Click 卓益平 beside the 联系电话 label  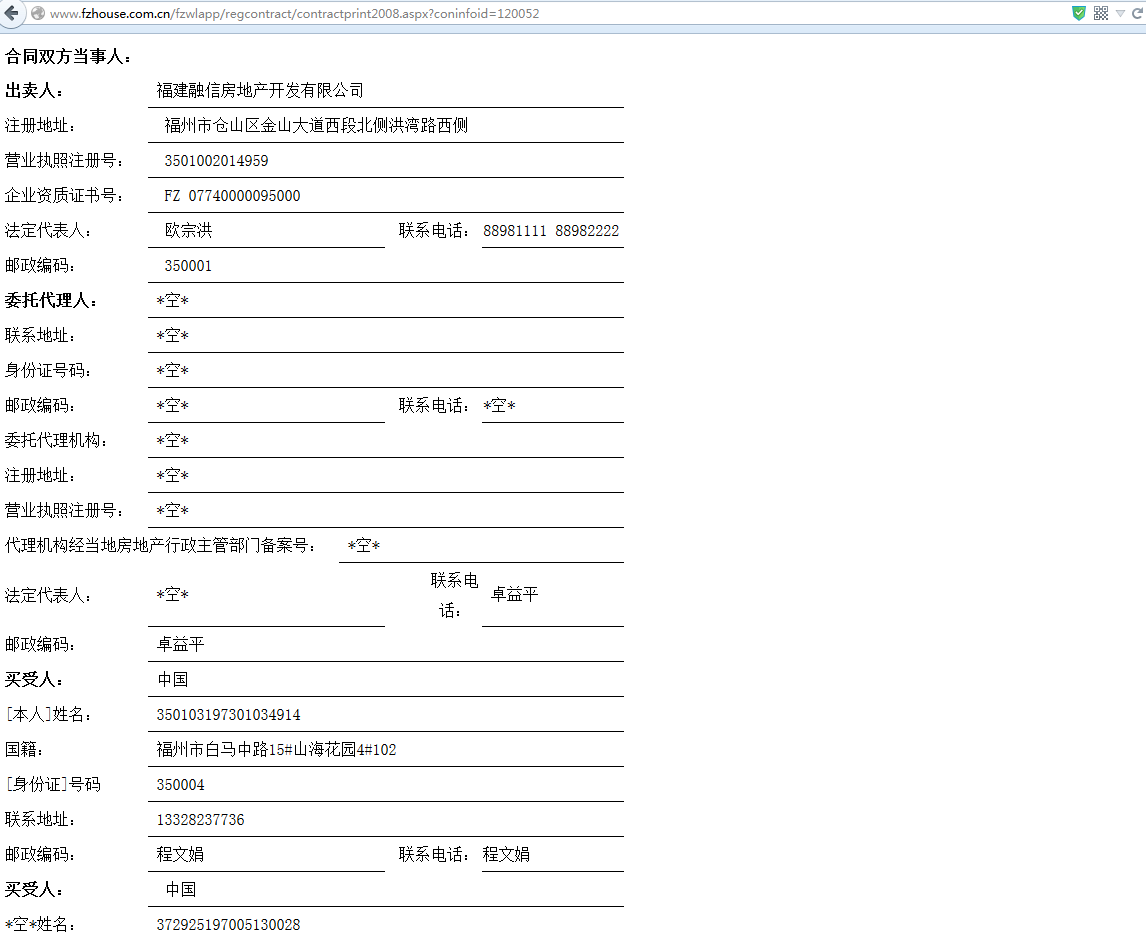pos(515,595)
